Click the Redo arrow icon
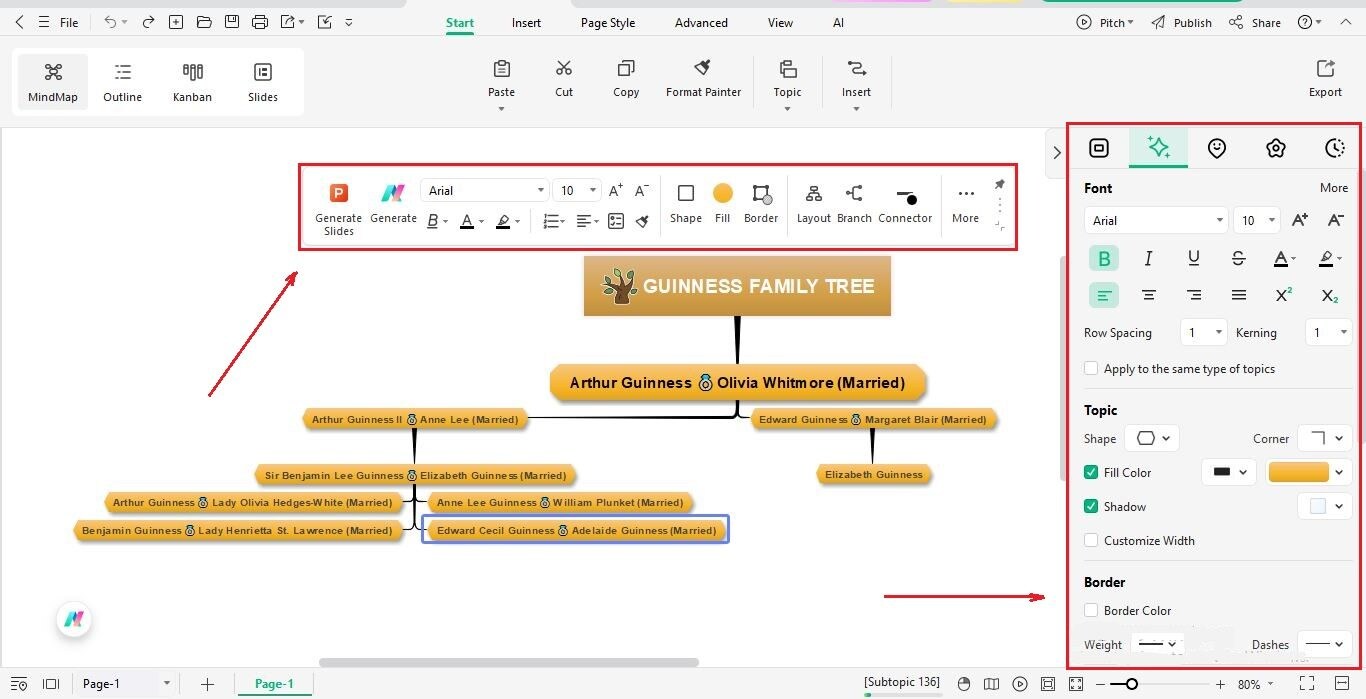 [148, 22]
